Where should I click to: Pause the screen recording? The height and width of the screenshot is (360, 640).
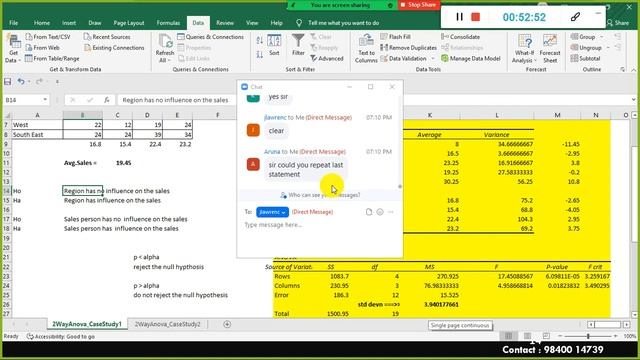click(459, 17)
